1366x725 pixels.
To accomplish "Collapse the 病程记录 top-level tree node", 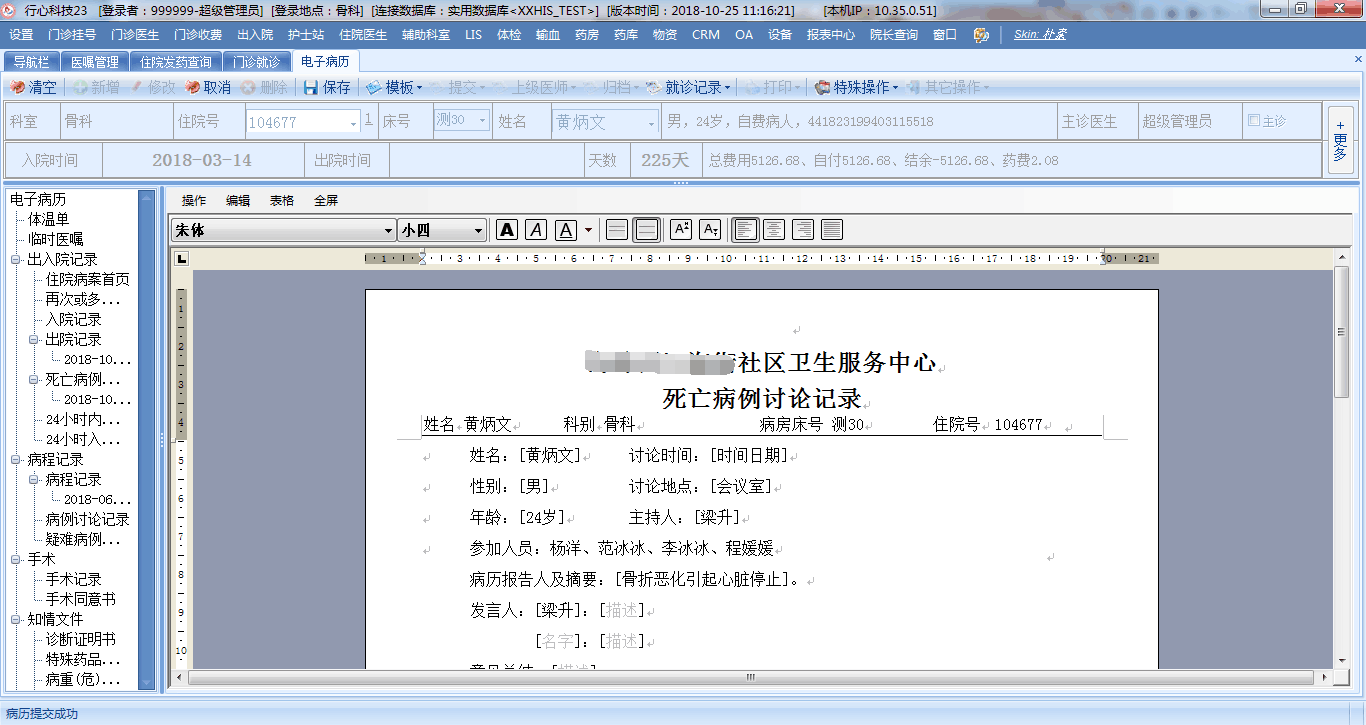I will pyautogui.click(x=16, y=459).
